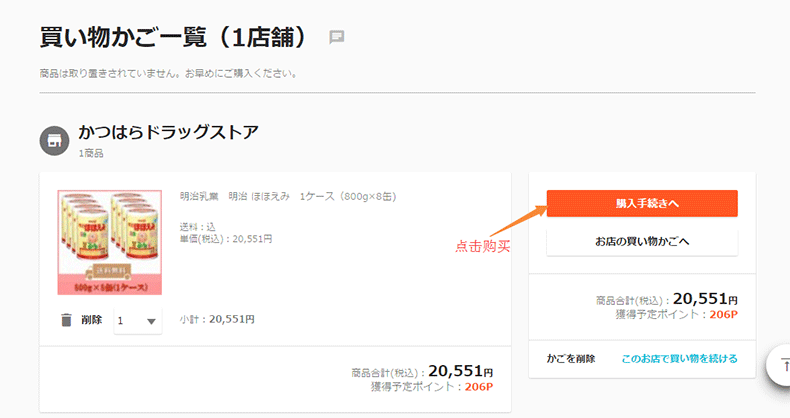Screen dimensions: 790x418
Task: Expand the quantity dropdown arrow
Action: pos(151,321)
